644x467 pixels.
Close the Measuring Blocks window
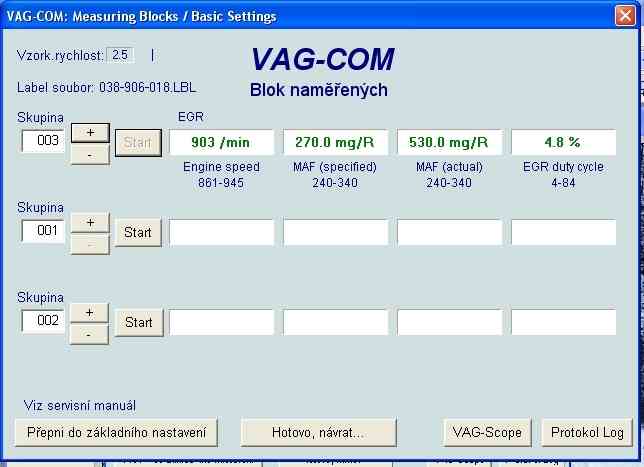click(x=625, y=16)
